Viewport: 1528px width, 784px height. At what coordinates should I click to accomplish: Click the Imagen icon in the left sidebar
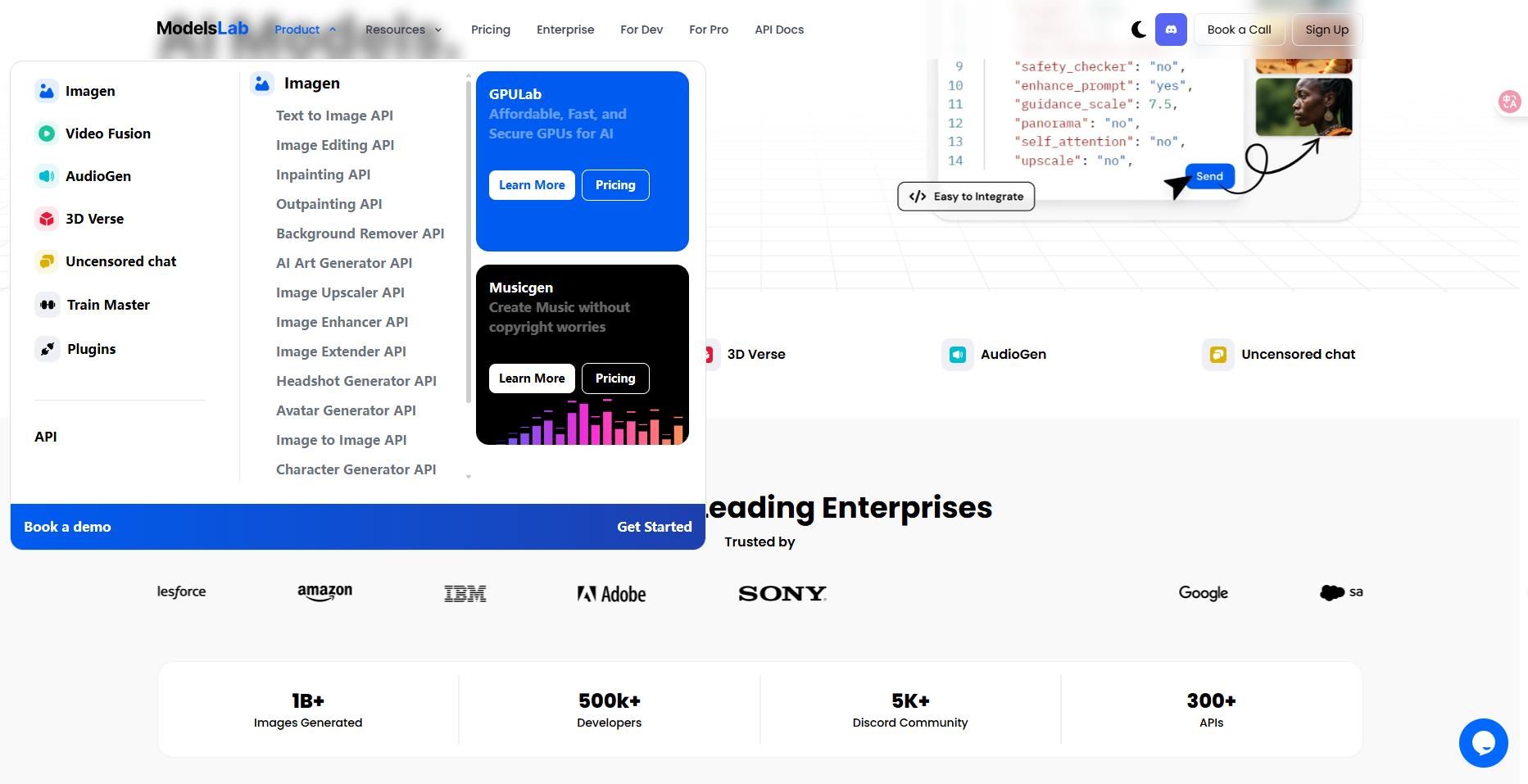coord(47,91)
